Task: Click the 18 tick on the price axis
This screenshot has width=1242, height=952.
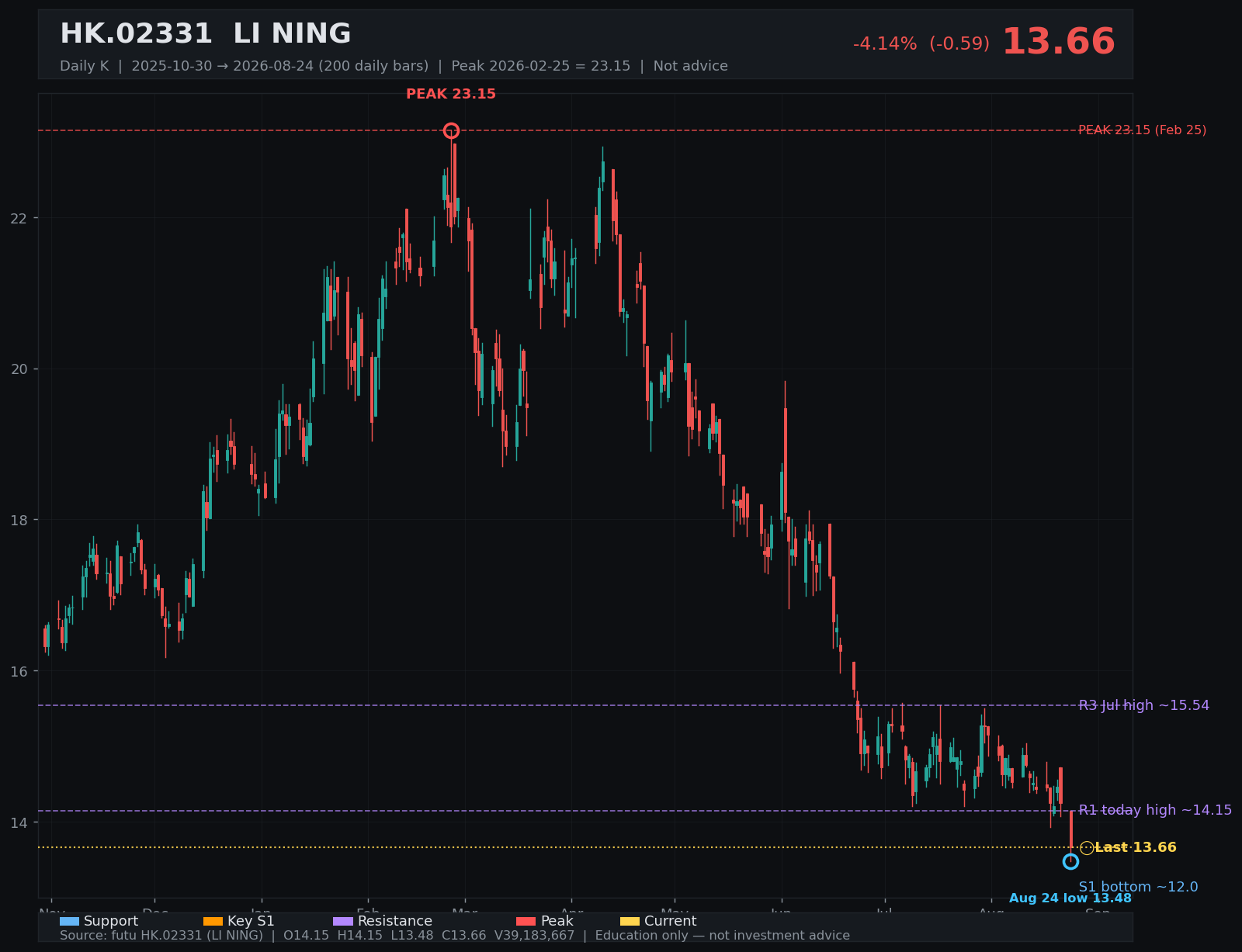Action: coord(19,520)
